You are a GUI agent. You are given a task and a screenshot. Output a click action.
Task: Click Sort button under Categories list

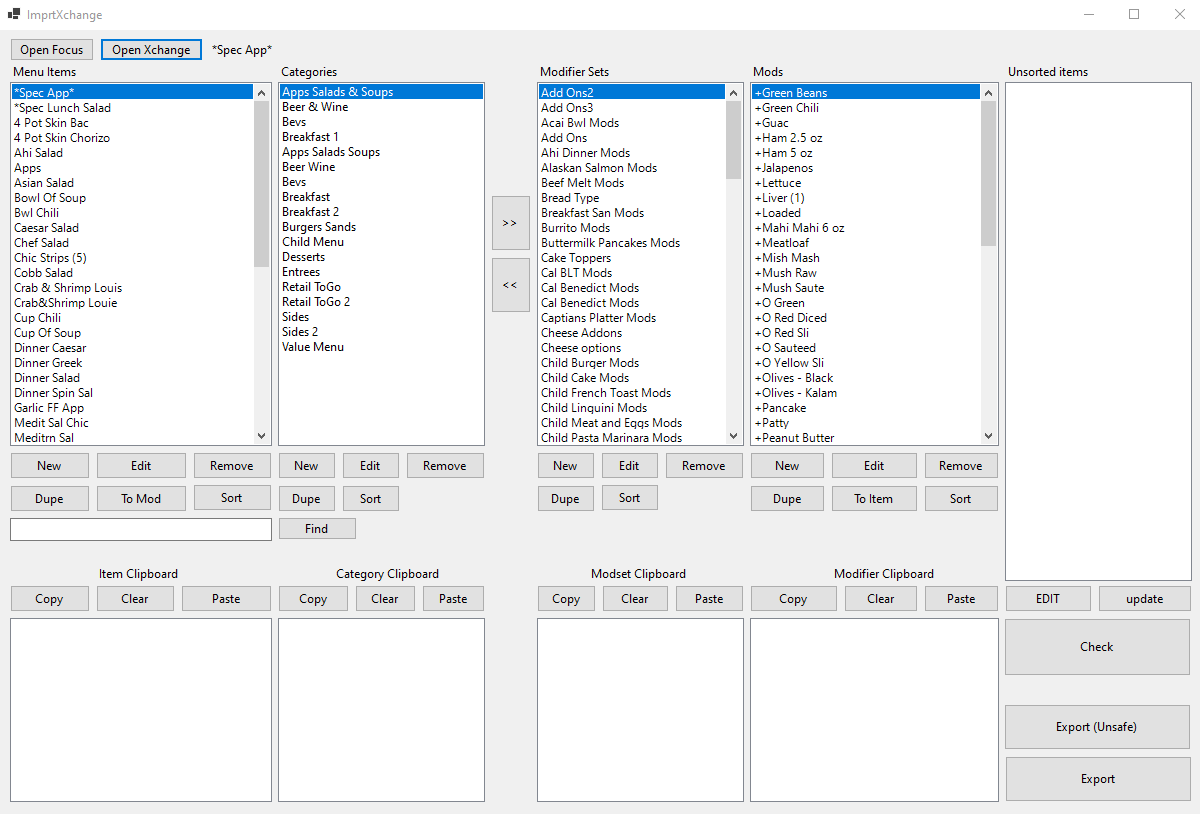point(370,499)
